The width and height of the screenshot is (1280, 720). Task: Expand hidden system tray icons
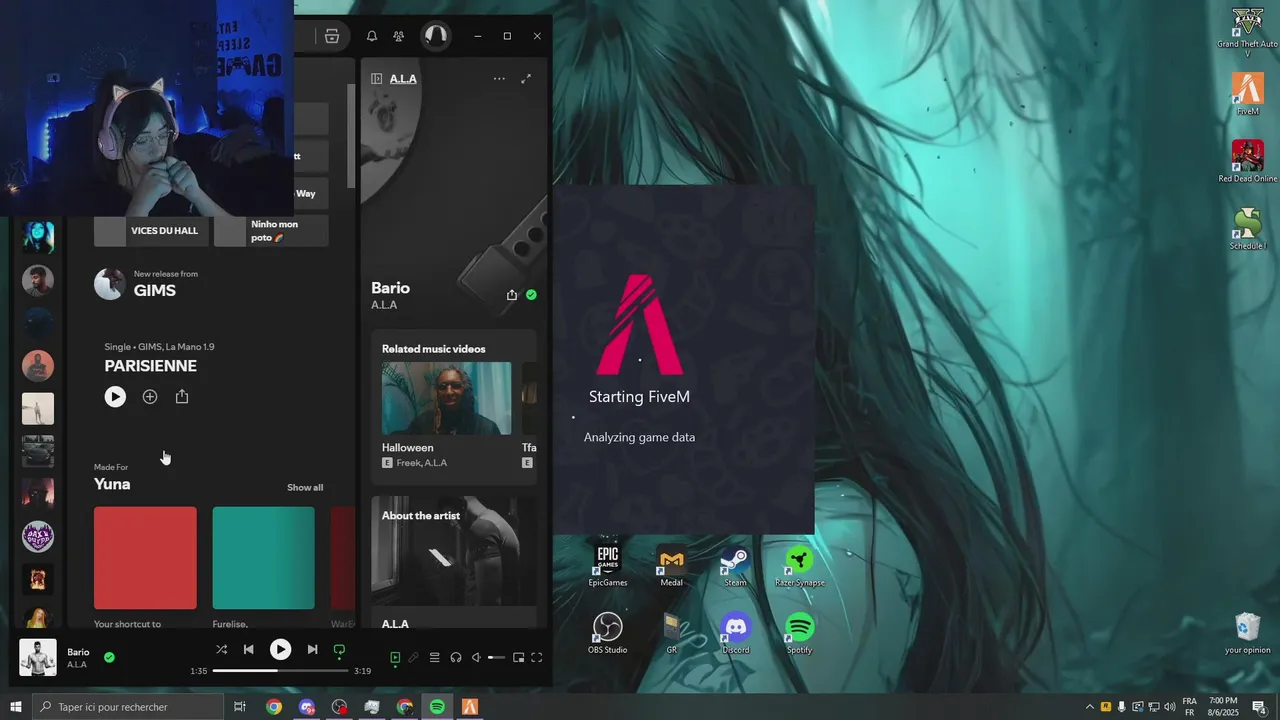click(1089, 707)
